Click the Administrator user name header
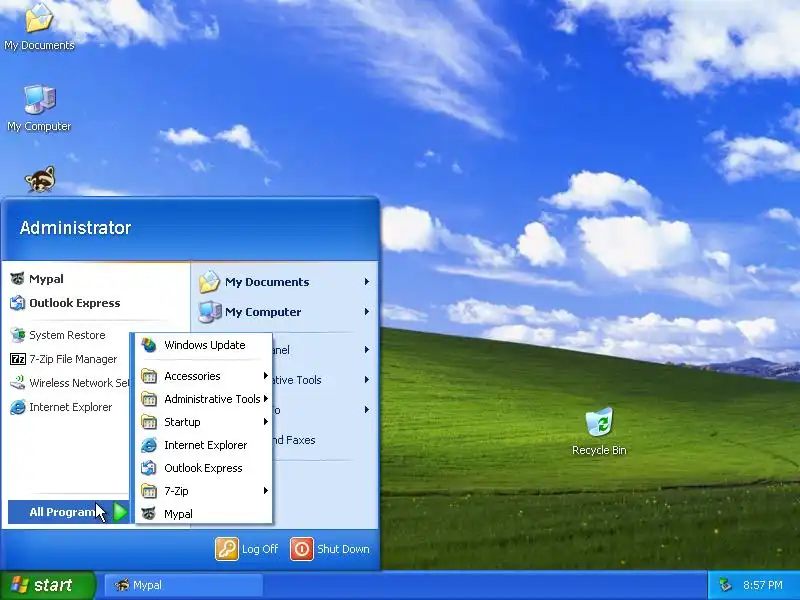The height and width of the screenshot is (600, 800). point(76,228)
